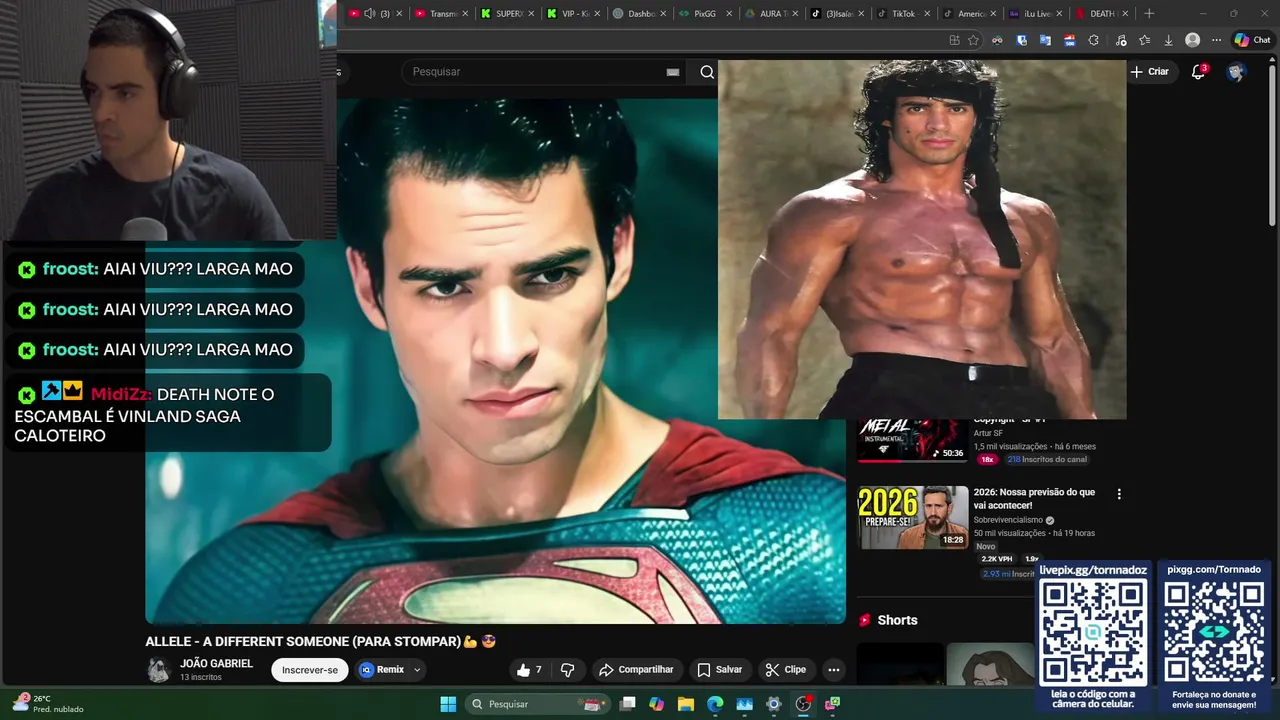The image size is (1280, 720).
Task: Open the YouTube account avatar menu
Action: (1236, 72)
